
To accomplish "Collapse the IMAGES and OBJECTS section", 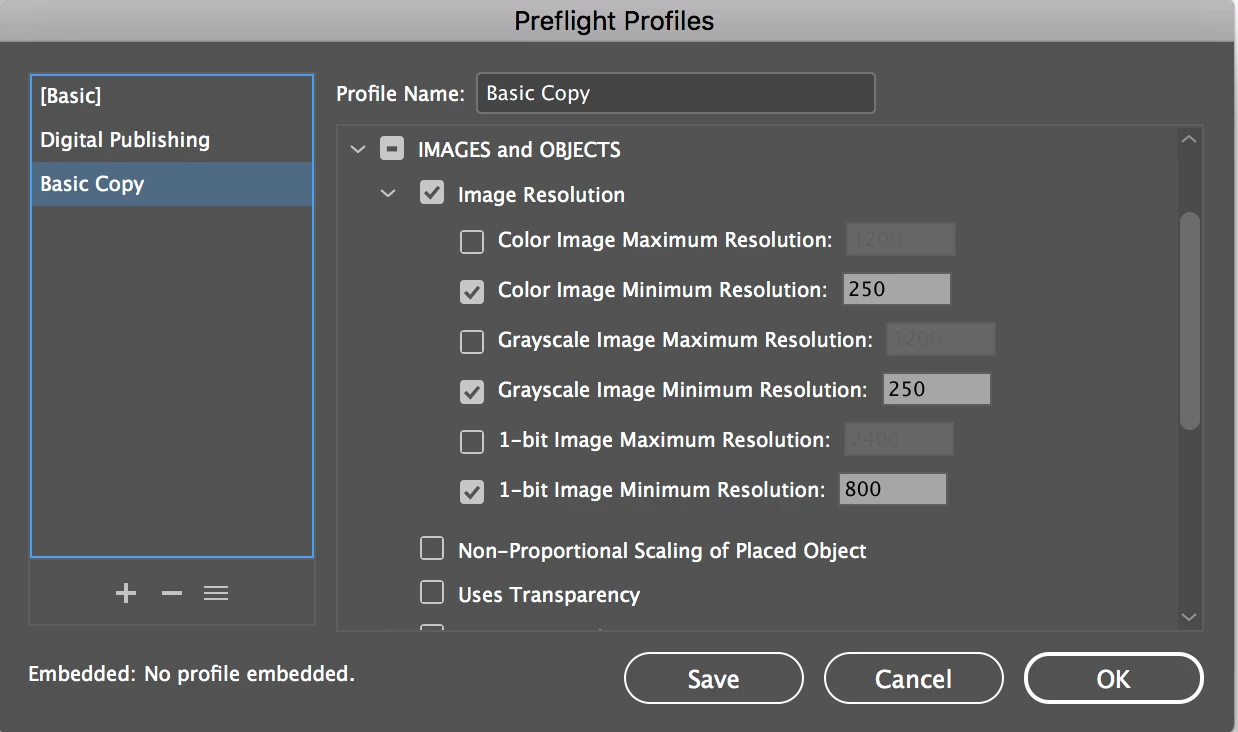I will point(358,150).
